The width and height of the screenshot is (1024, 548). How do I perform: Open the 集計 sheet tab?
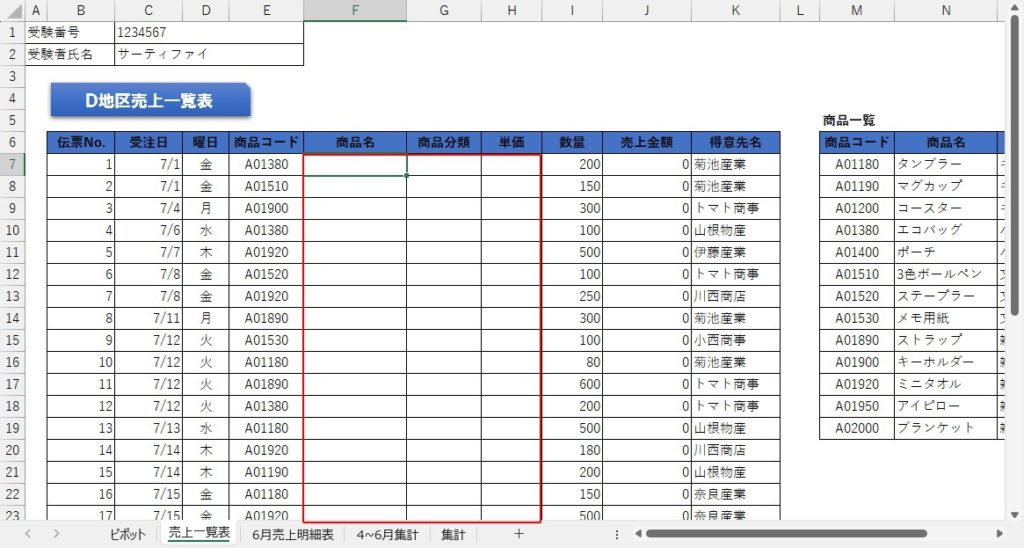tap(453, 534)
